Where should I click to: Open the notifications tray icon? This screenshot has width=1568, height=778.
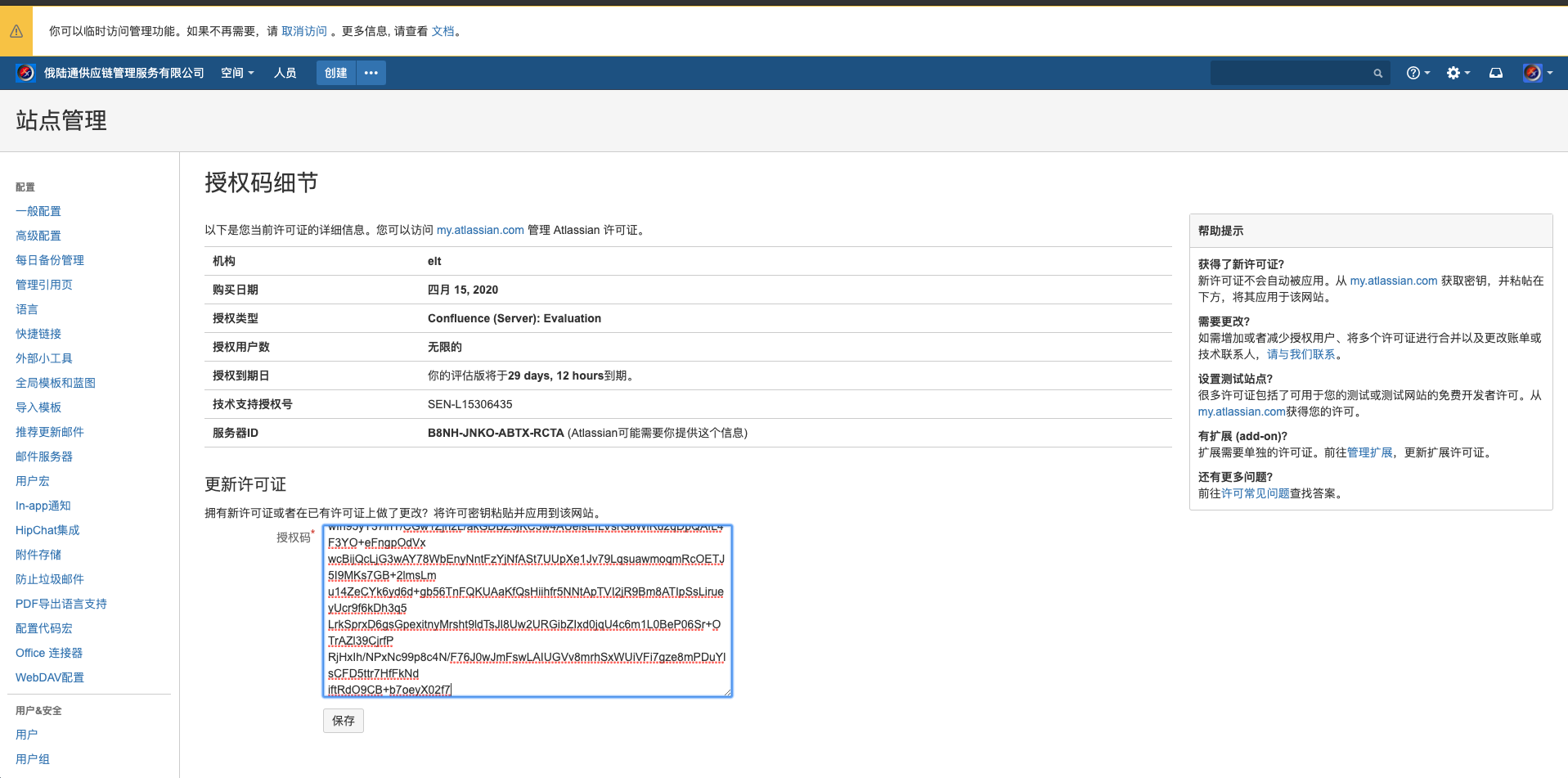coord(1496,73)
